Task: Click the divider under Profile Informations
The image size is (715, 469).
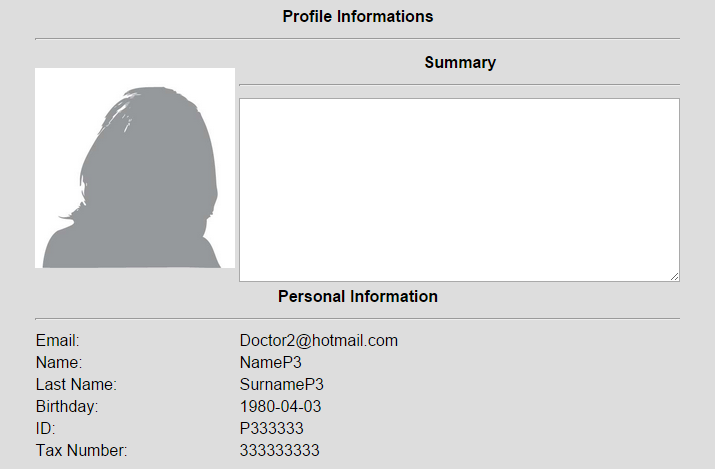Action: pyautogui.click(x=358, y=39)
